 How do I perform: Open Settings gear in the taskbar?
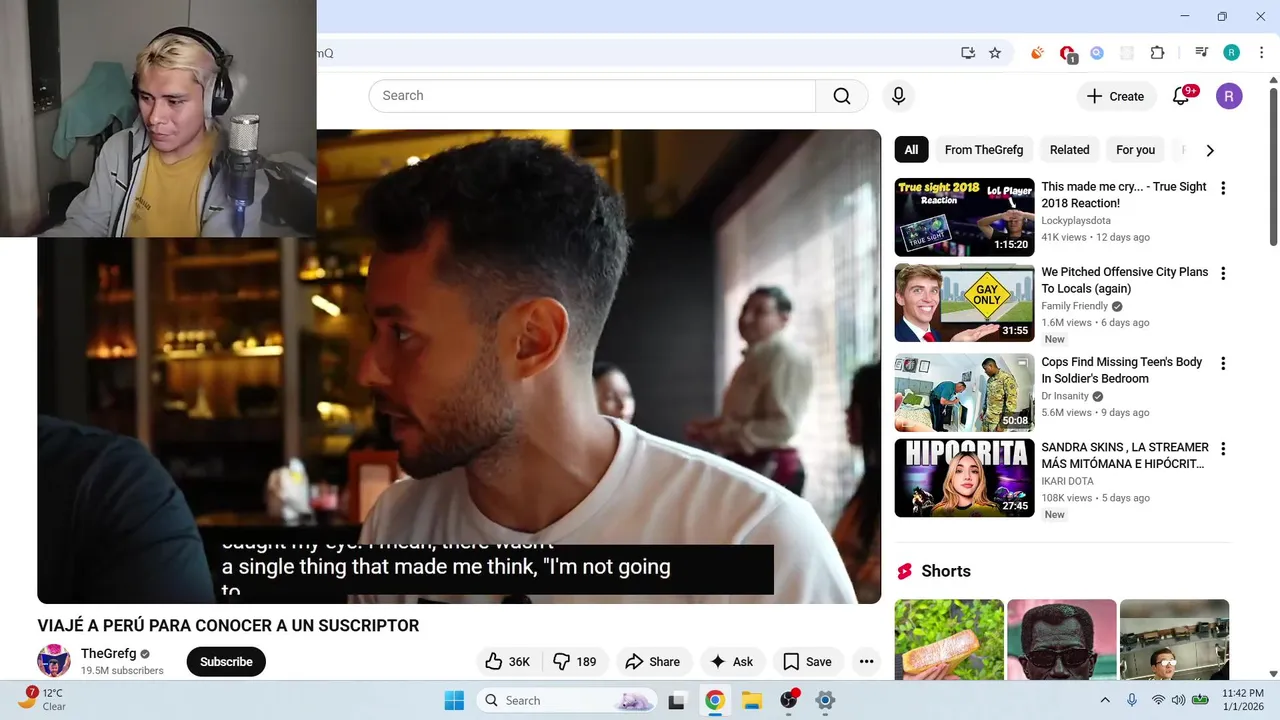coord(825,700)
